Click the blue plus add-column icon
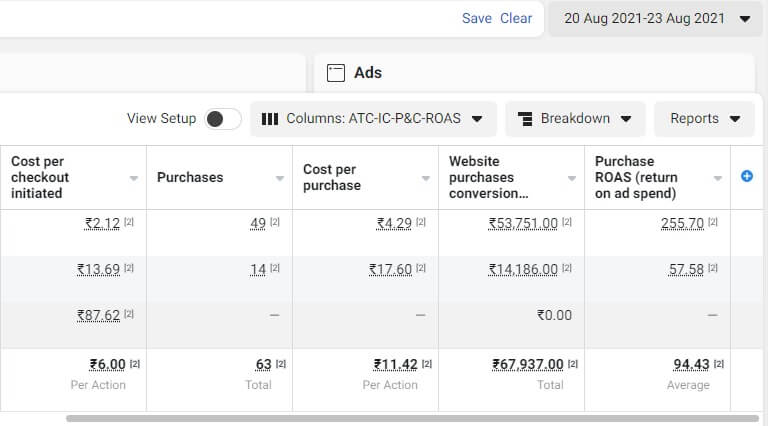 [x=746, y=176]
